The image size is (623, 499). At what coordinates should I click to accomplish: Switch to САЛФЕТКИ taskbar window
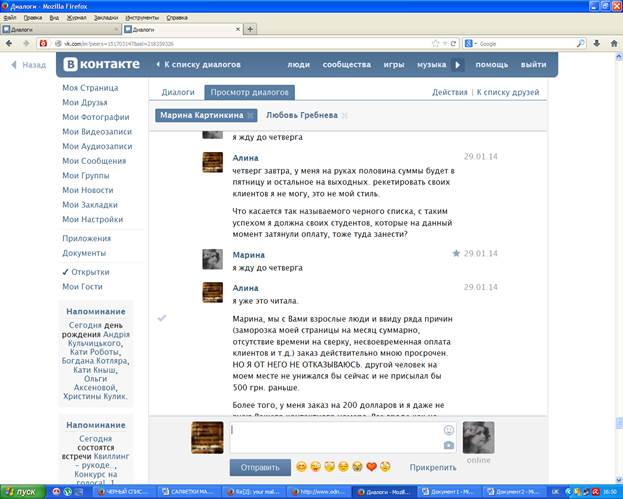pos(188,492)
